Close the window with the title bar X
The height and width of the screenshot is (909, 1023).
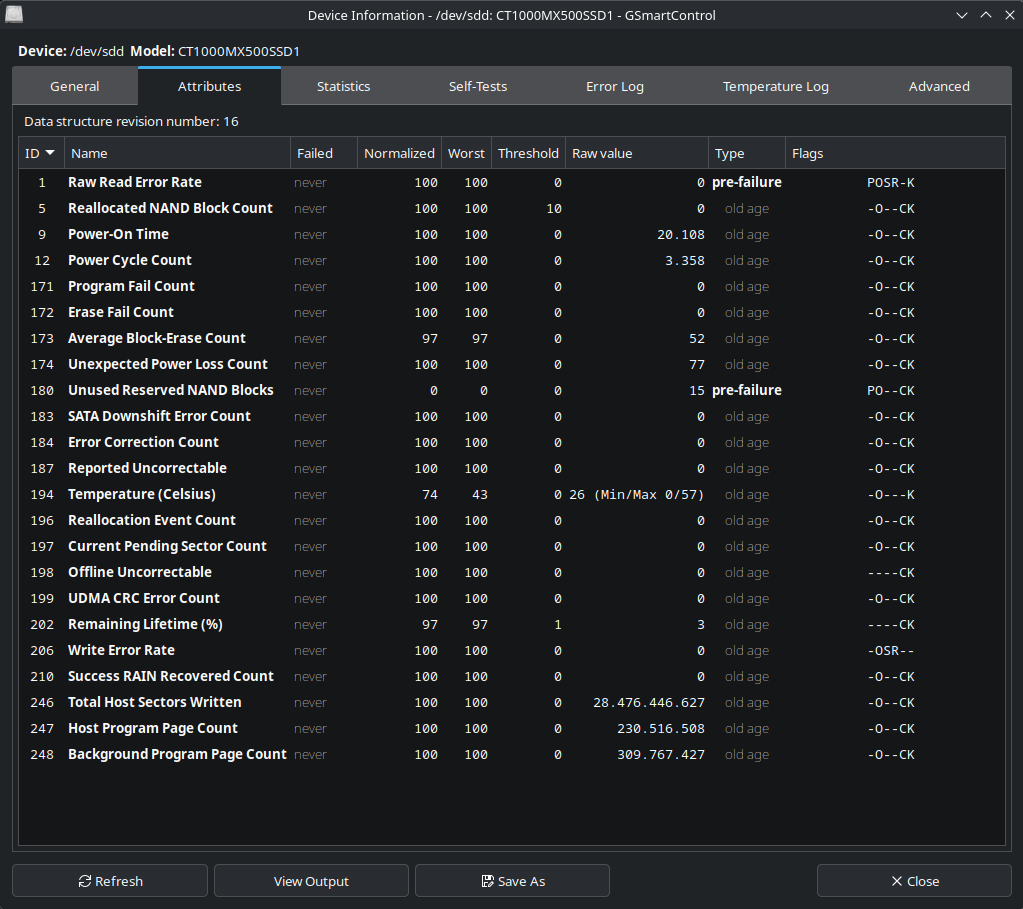pyautogui.click(x=1009, y=15)
